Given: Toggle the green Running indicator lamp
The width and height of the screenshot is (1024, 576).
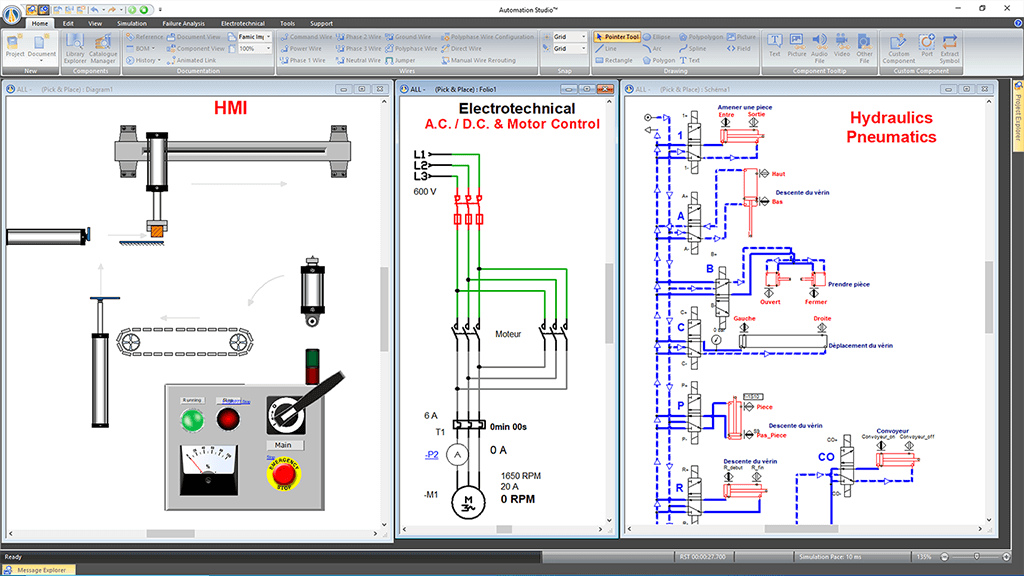Looking at the screenshot, I should [191, 420].
